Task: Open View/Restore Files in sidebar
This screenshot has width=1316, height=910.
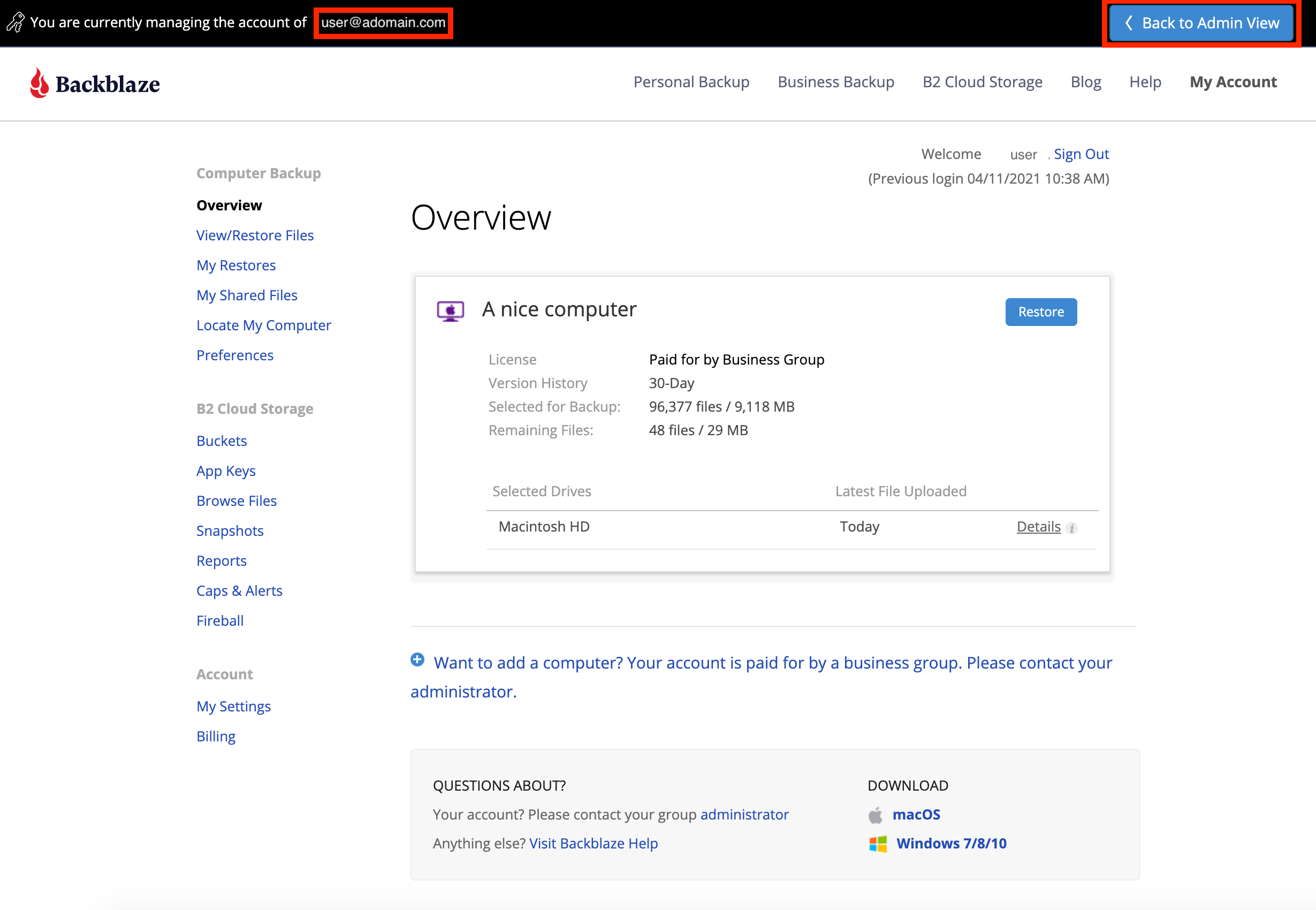Action: click(x=255, y=236)
